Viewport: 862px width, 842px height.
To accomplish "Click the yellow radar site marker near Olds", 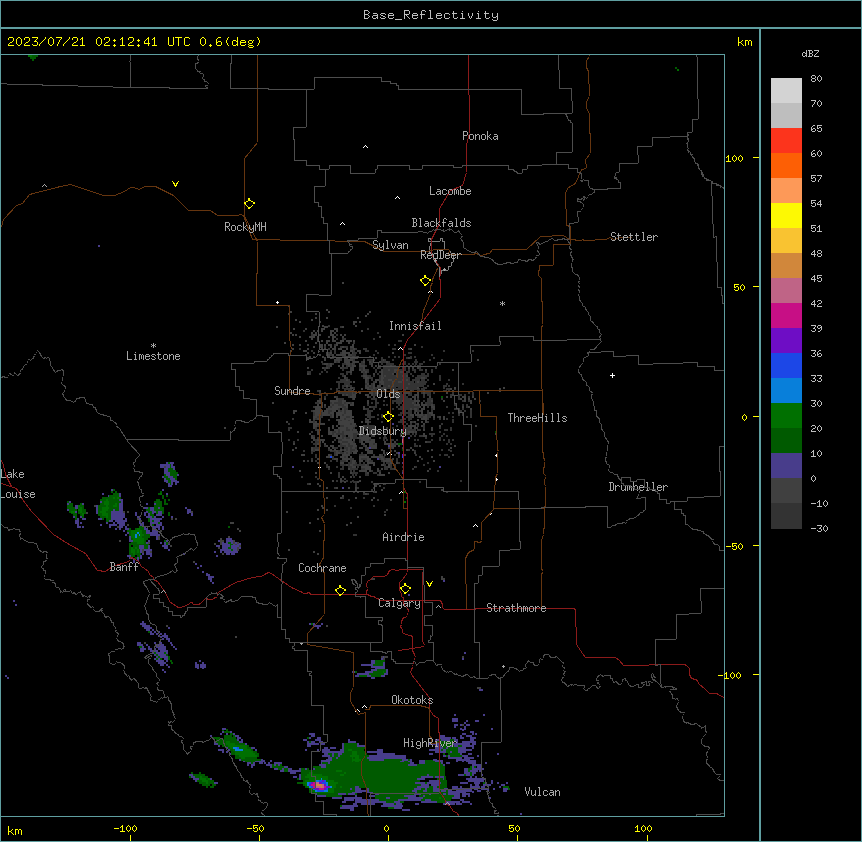I will coord(388,417).
